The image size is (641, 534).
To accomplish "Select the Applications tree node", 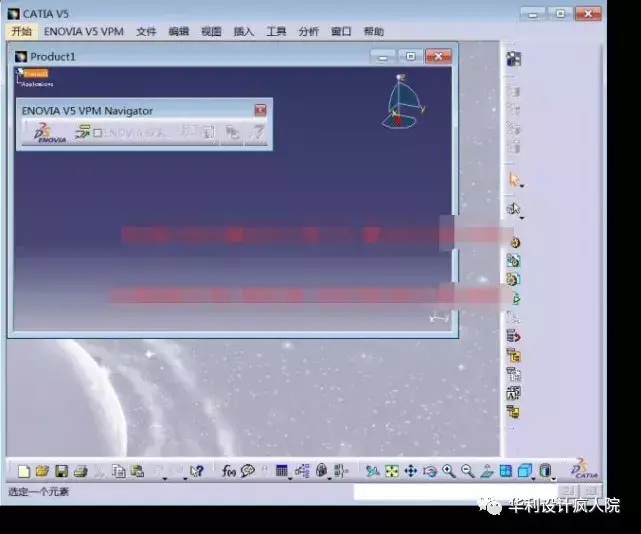I will [37, 84].
